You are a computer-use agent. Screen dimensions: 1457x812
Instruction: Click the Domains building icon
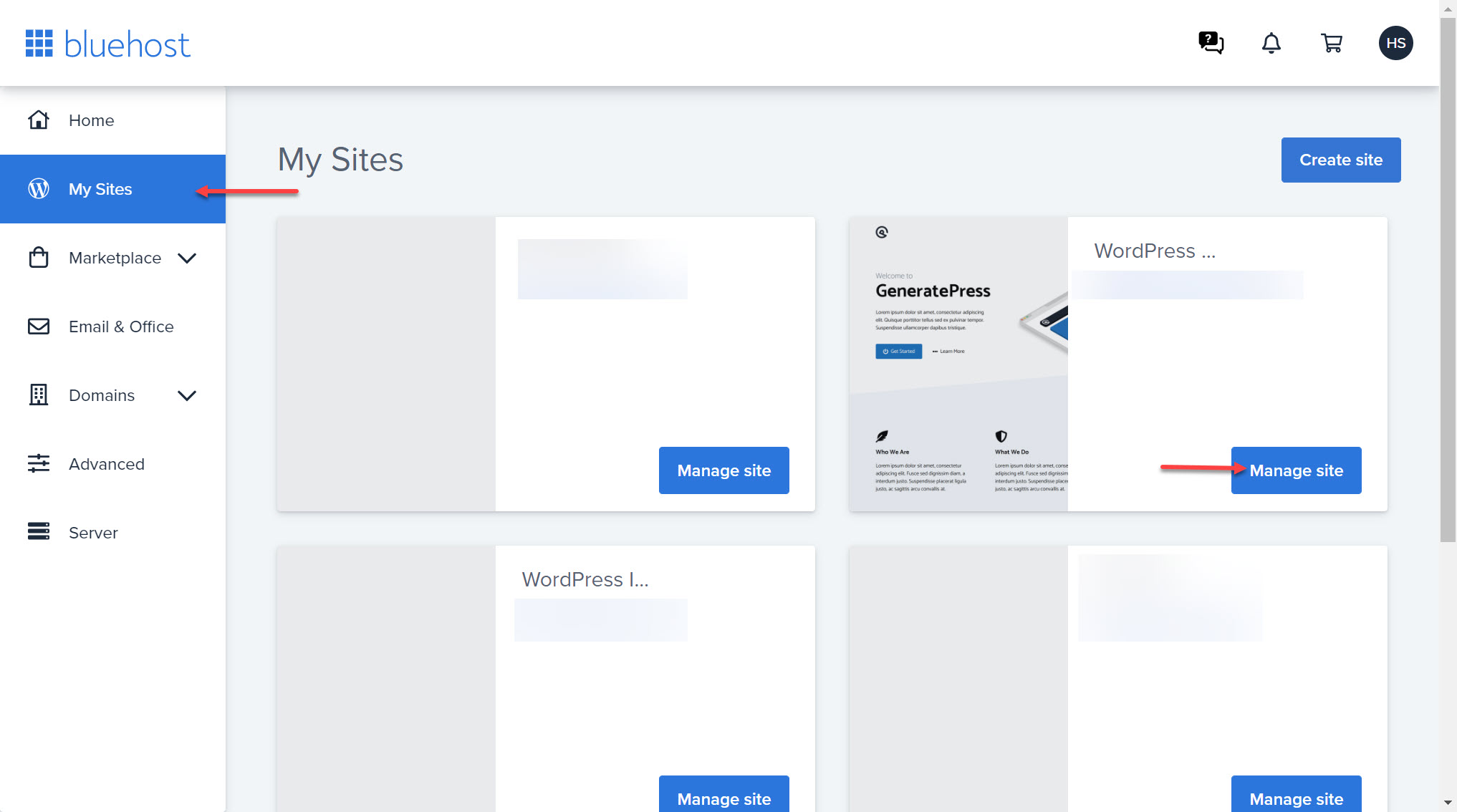(x=39, y=395)
